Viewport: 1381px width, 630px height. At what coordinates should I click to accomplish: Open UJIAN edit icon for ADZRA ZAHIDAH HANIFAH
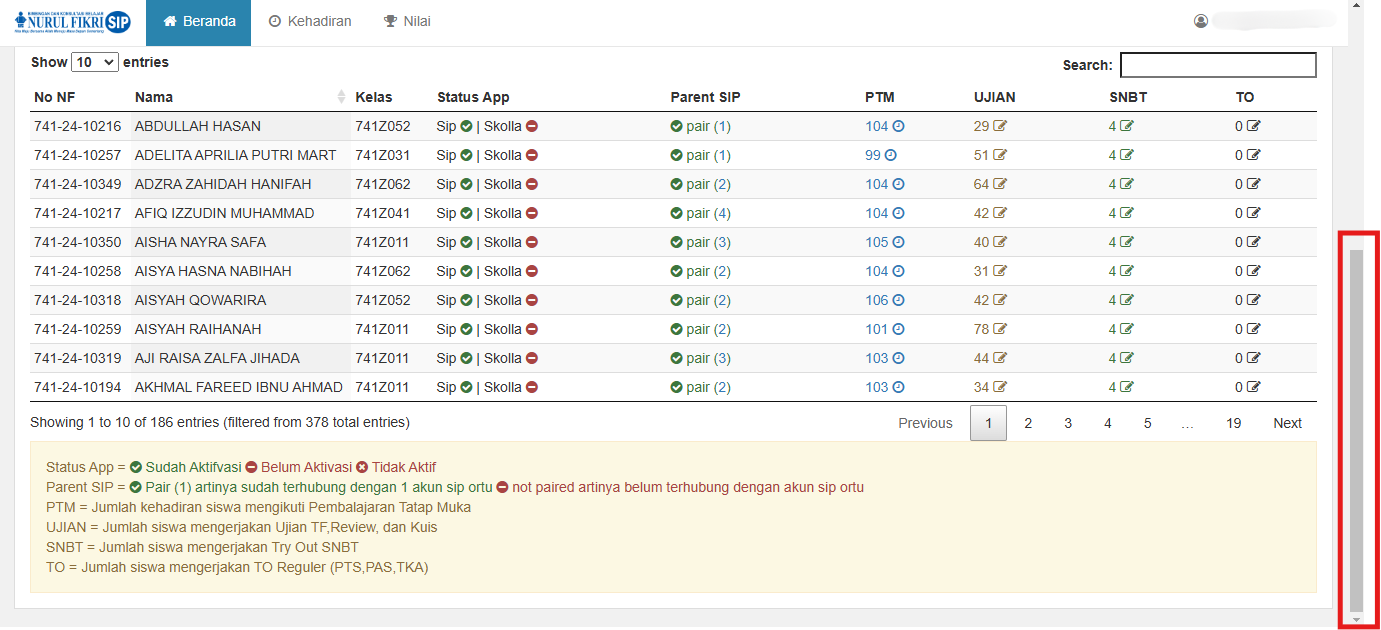click(x=1000, y=185)
